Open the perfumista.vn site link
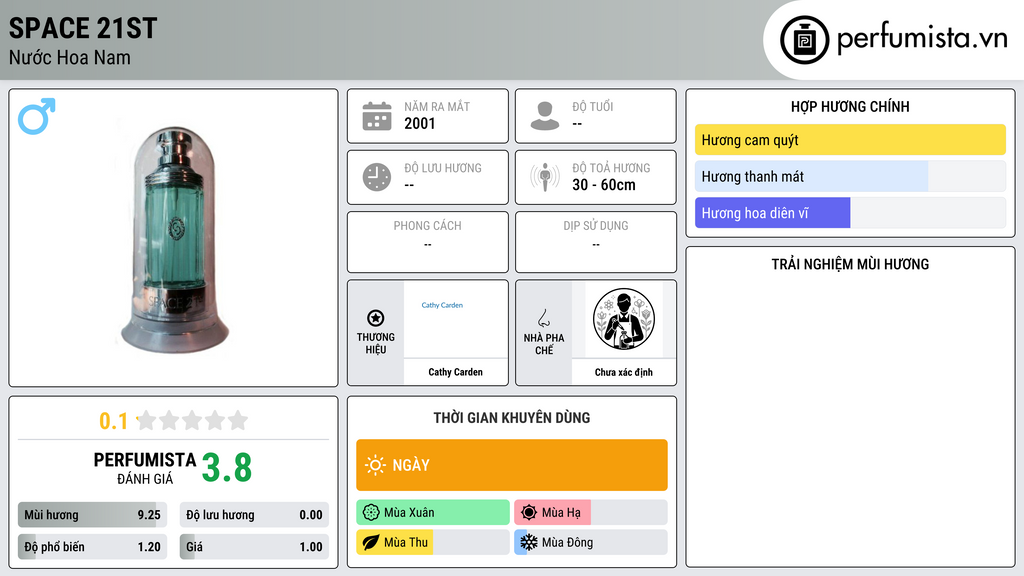Screen dimensions: 1024x576 (922, 39)
